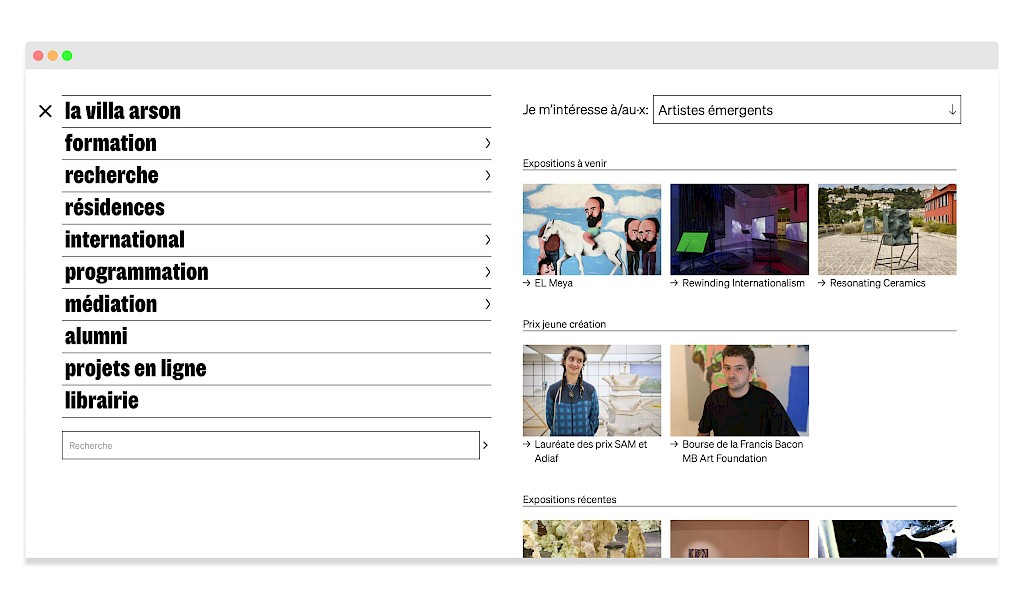Open the Rewinding Internationalism exhibition image
Image resolution: width=1024 pixels, height=606 pixels.
(x=739, y=229)
